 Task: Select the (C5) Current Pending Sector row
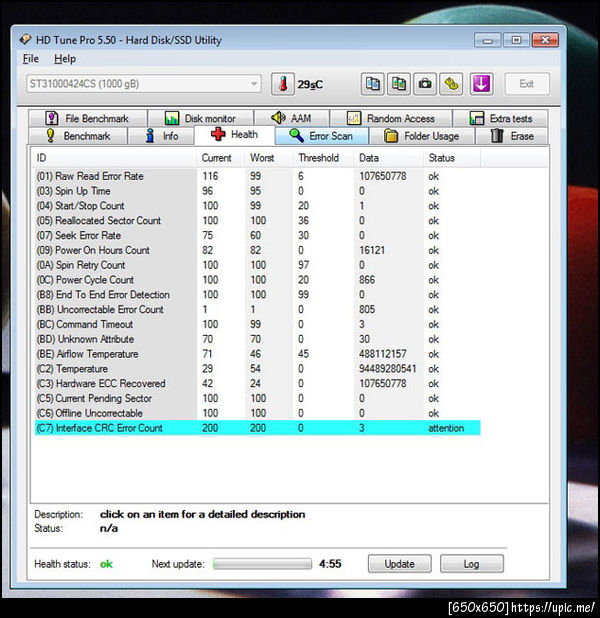257,398
